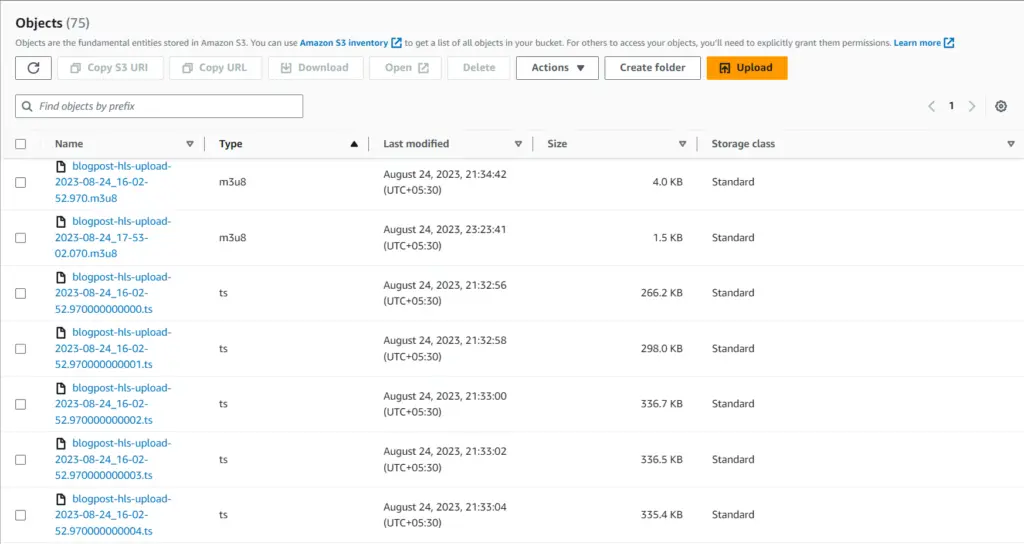Open object link ending 970000000002.ts
The height and width of the screenshot is (544, 1024).
tap(113, 404)
